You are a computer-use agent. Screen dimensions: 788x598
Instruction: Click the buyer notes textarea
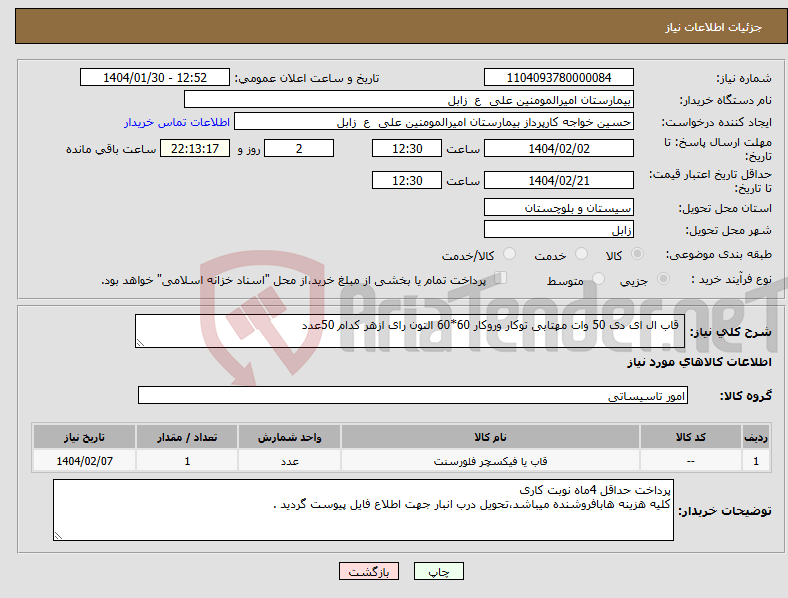(363, 510)
